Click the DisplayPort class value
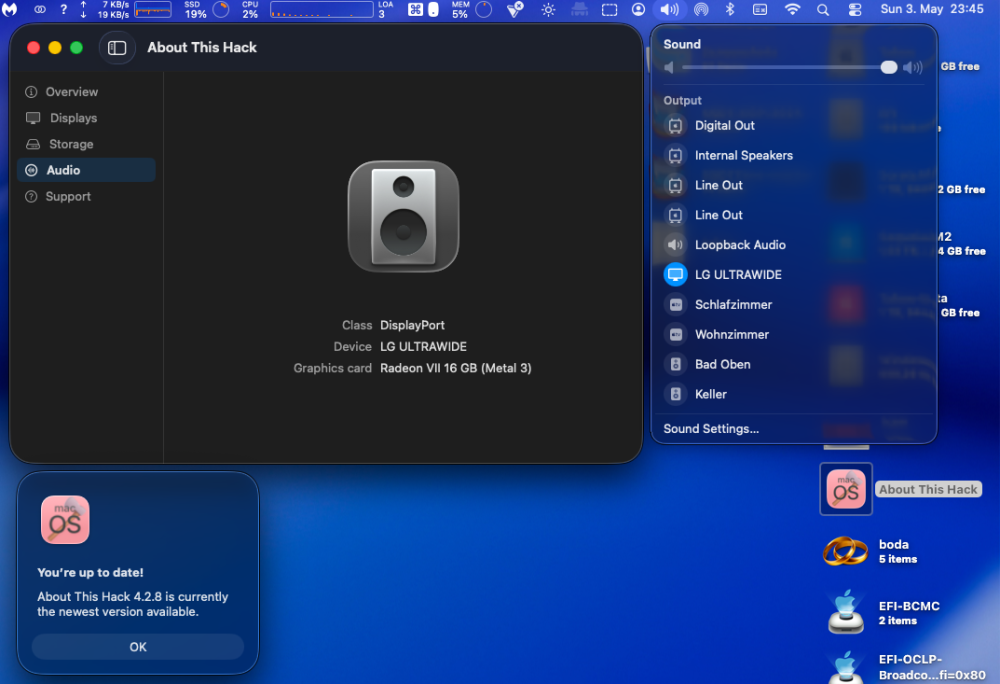Viewport: 1000px width, 684px height. point(412,325)
